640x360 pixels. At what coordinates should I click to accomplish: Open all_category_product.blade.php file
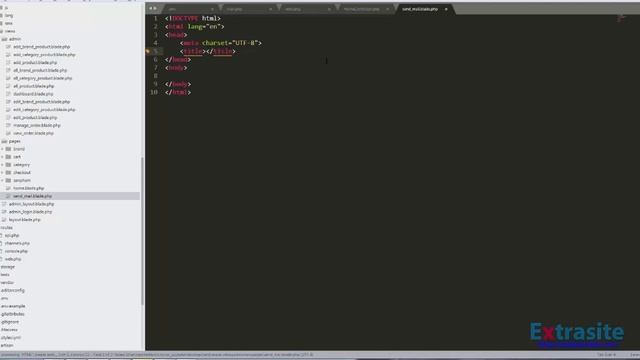tap(42, 78)
